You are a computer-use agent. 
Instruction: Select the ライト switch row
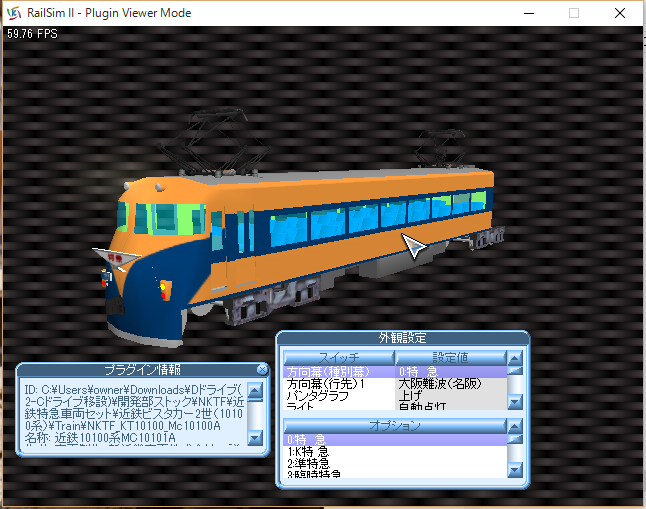pyautogui.click(x=339, y=406)
